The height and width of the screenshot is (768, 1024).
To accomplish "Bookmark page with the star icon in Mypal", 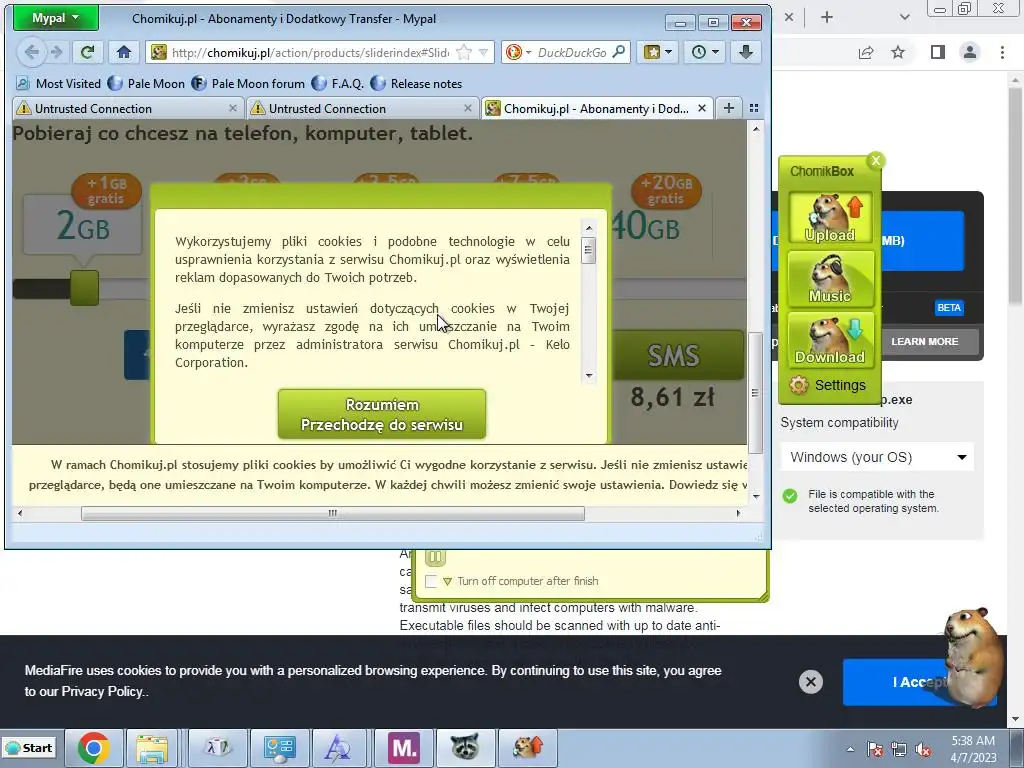I will 464,52.
